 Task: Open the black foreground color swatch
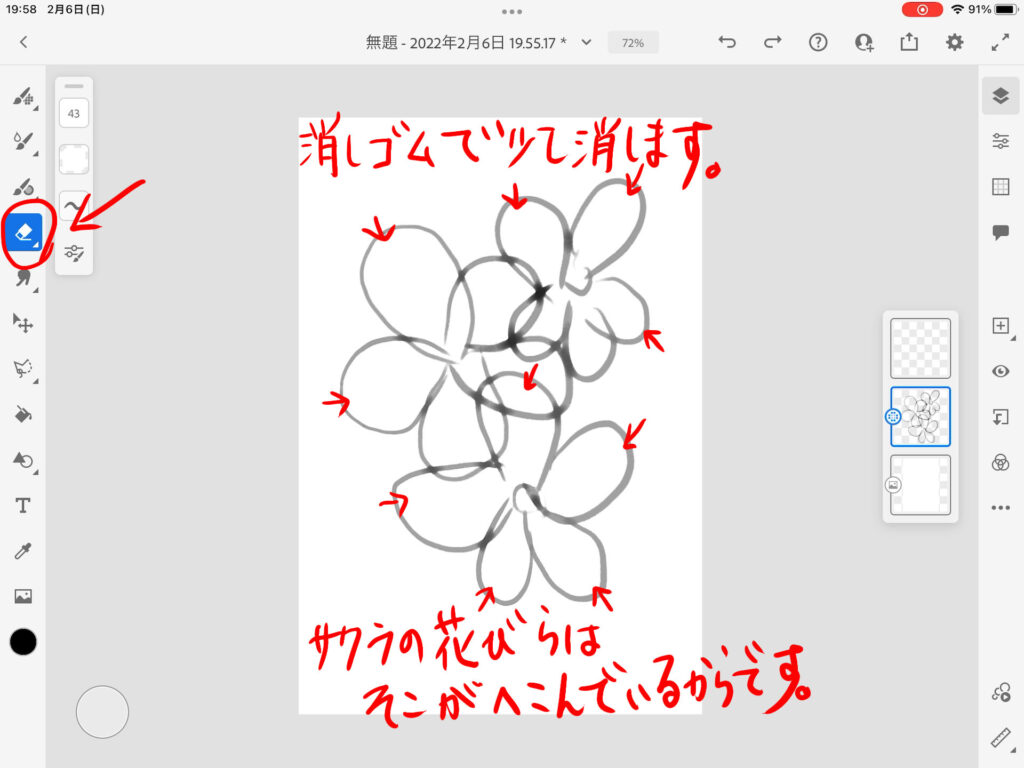click(x=23, y=642)
